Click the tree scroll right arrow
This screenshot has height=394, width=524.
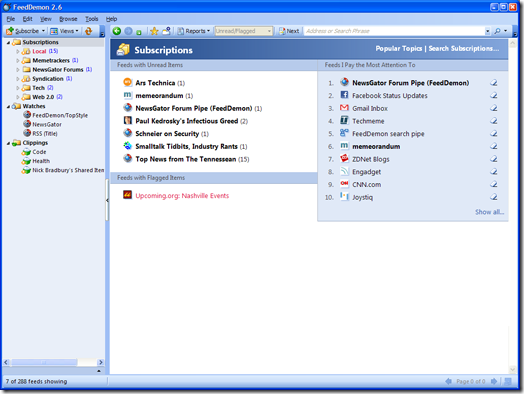pos(101,362)
